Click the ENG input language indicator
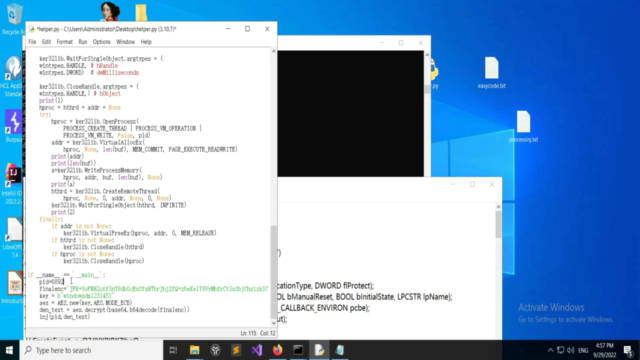This screenshot has height=360, width=640. point(583,350)
